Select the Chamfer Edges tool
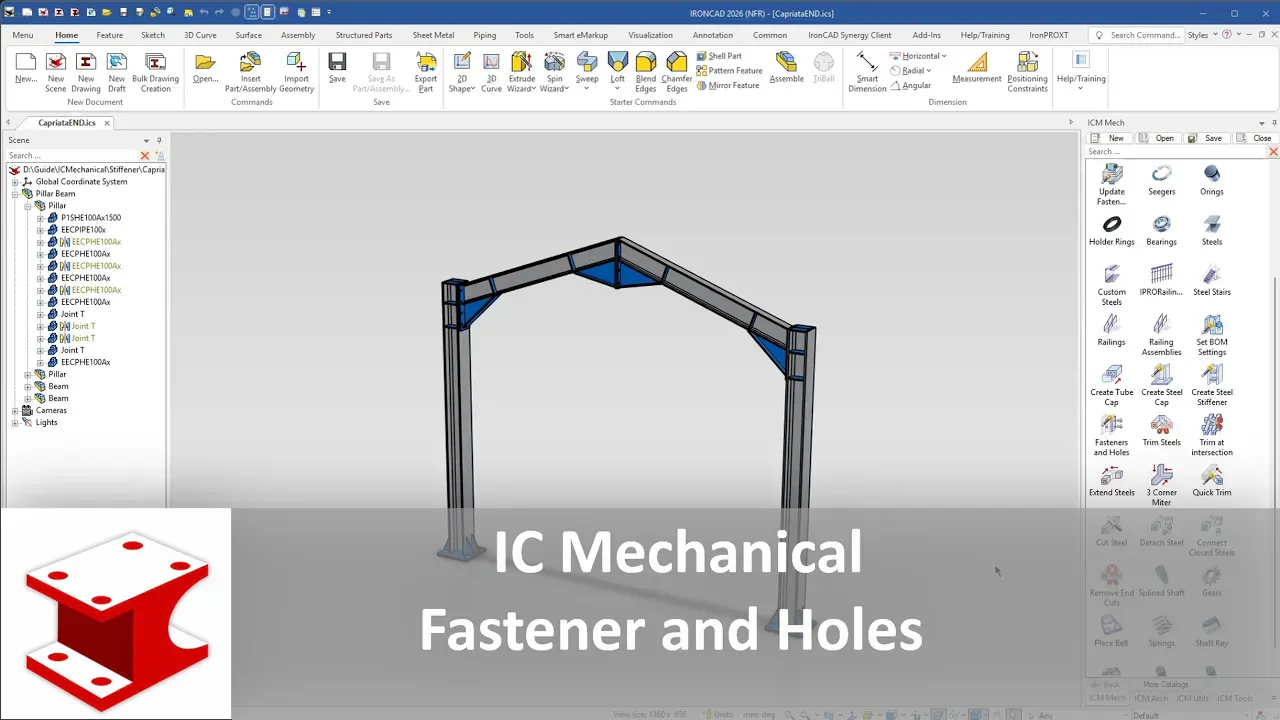1280x720 pixels. pos(677,72)
